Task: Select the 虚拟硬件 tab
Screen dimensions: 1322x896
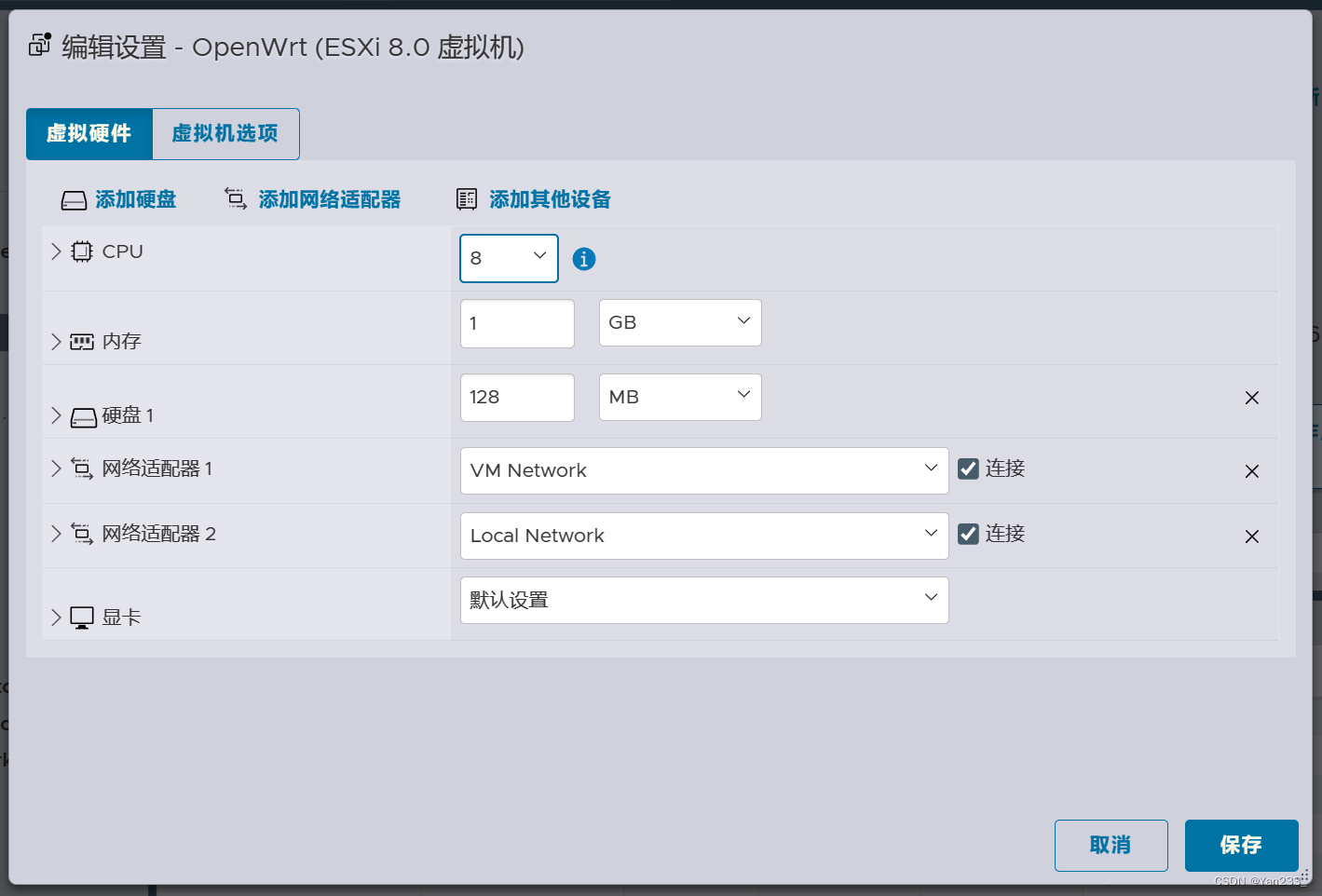Action: 89,133
